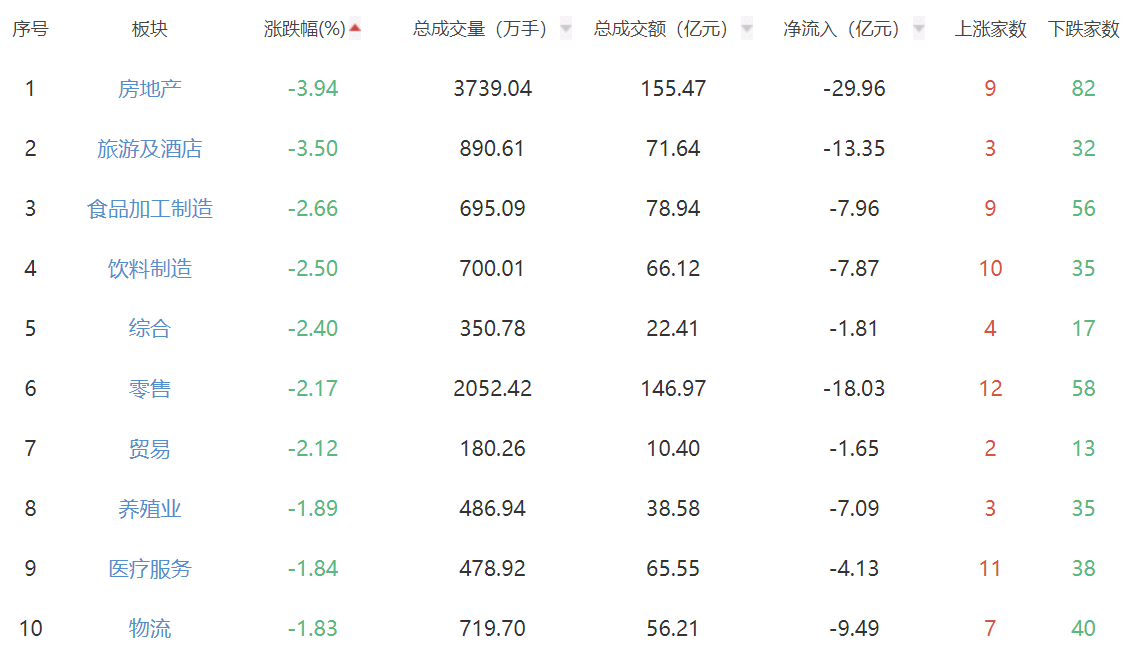Open the 饮料制造 sector page

[150, 269]
